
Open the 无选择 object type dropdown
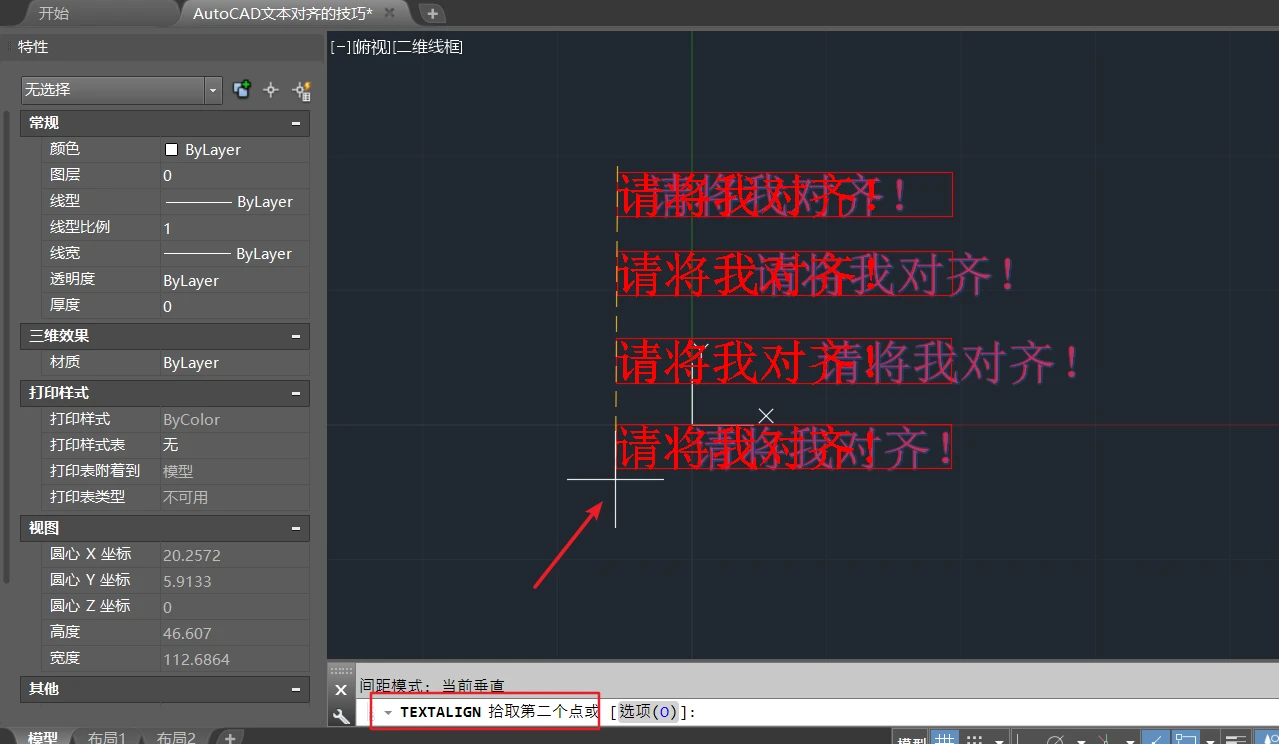click(213, 90)
